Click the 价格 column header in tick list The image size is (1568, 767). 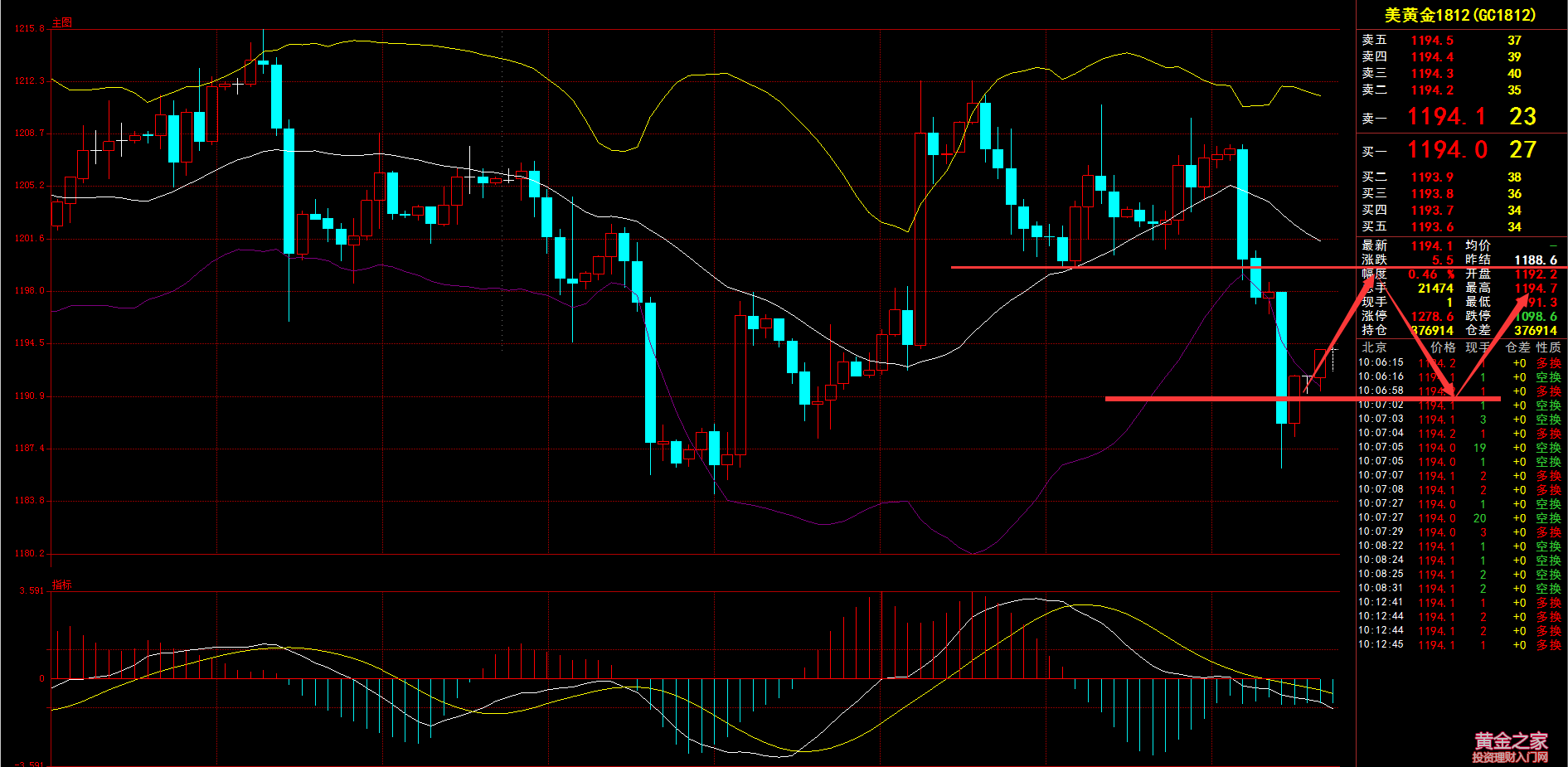(x=1443, y=347)
